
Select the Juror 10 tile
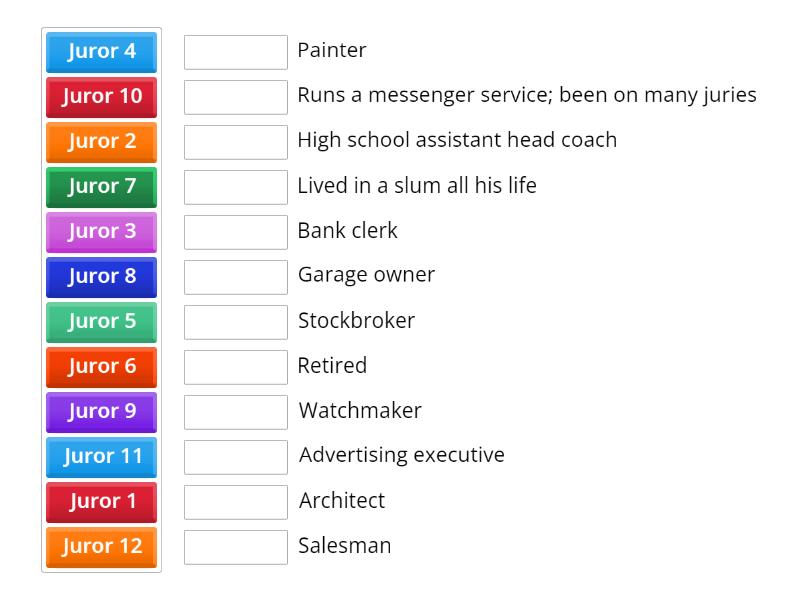click(x=100, y=97)
